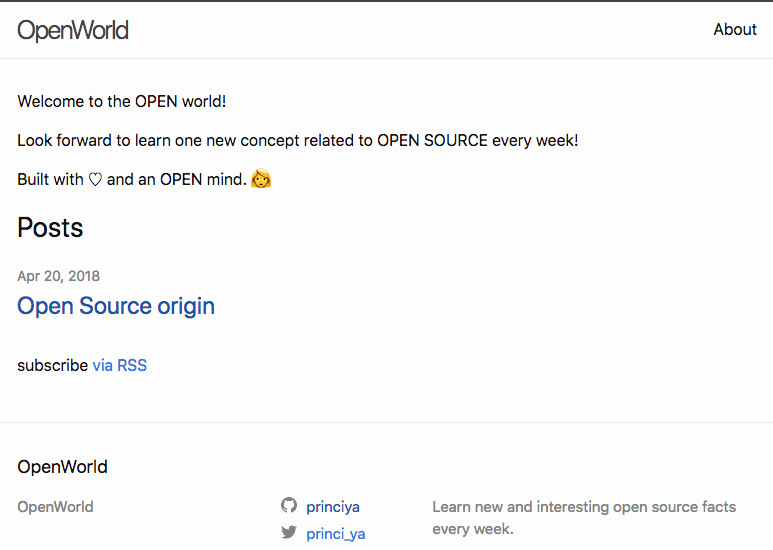Click the Twitter bird icon in footer

click(x=289, y=533)
